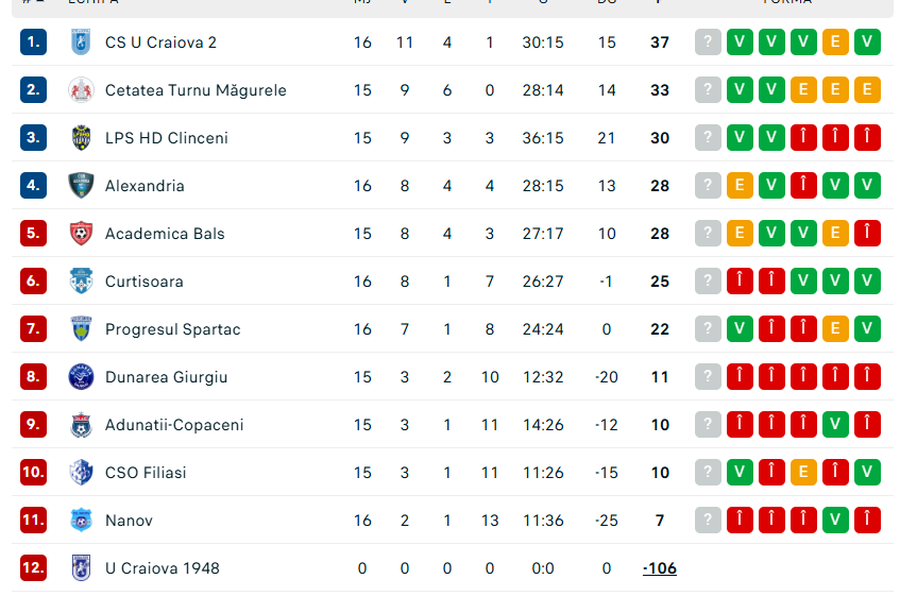
Task: Click the Cetatea Turnu Măgurele club crest
Action: coord(81,90)
